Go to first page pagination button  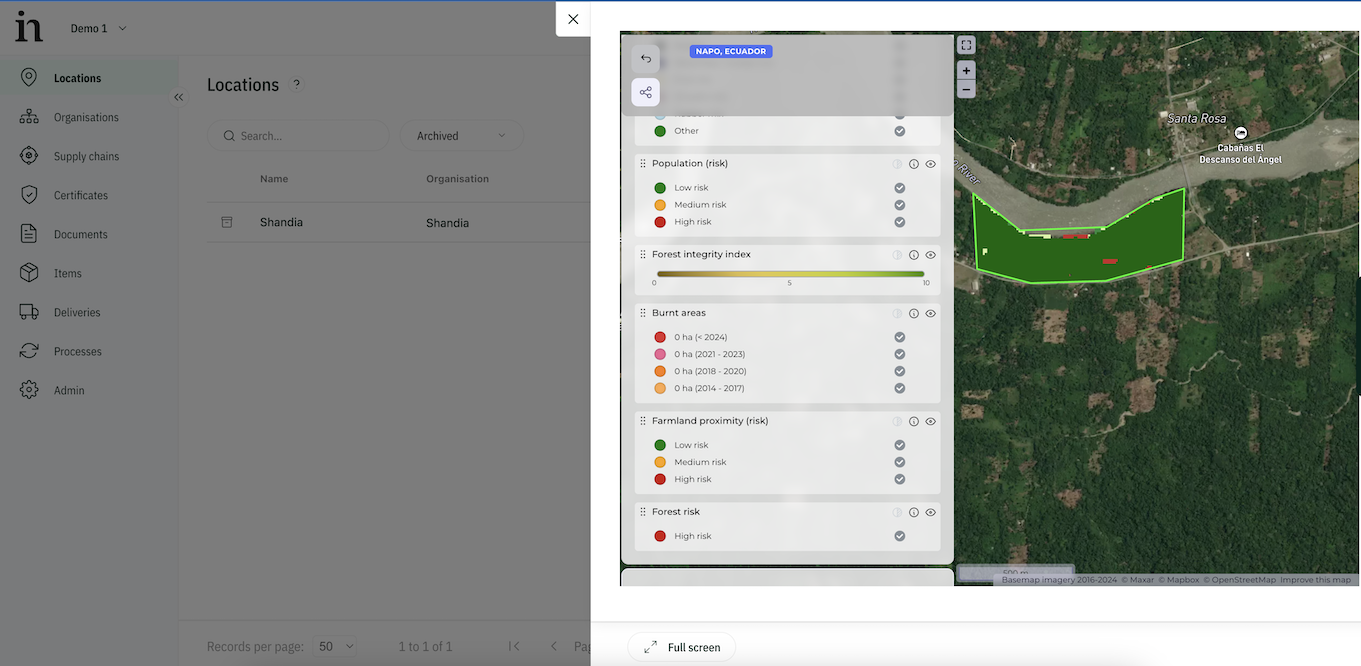click(514, 647)
